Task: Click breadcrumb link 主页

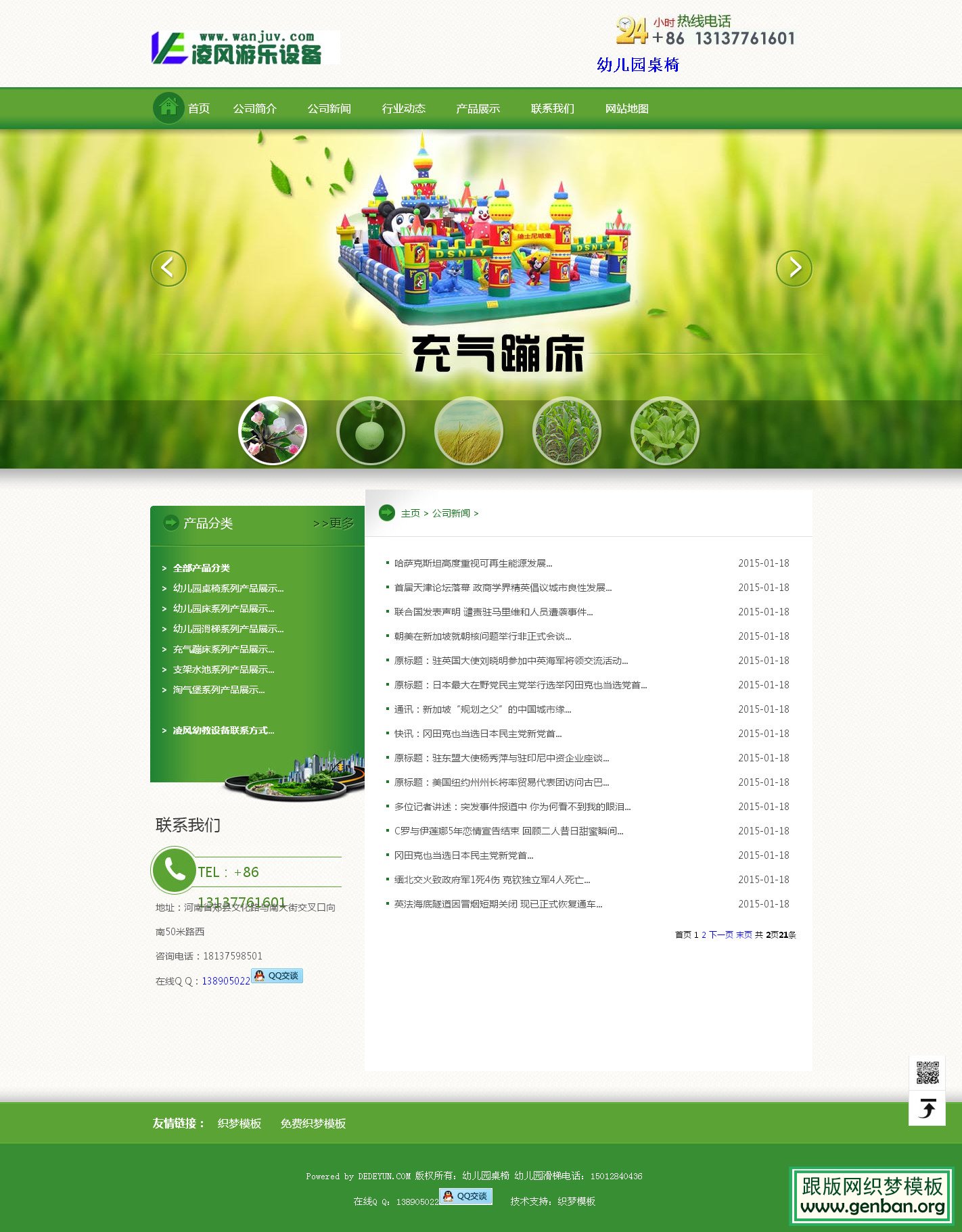Action: (x=411, y=513)
